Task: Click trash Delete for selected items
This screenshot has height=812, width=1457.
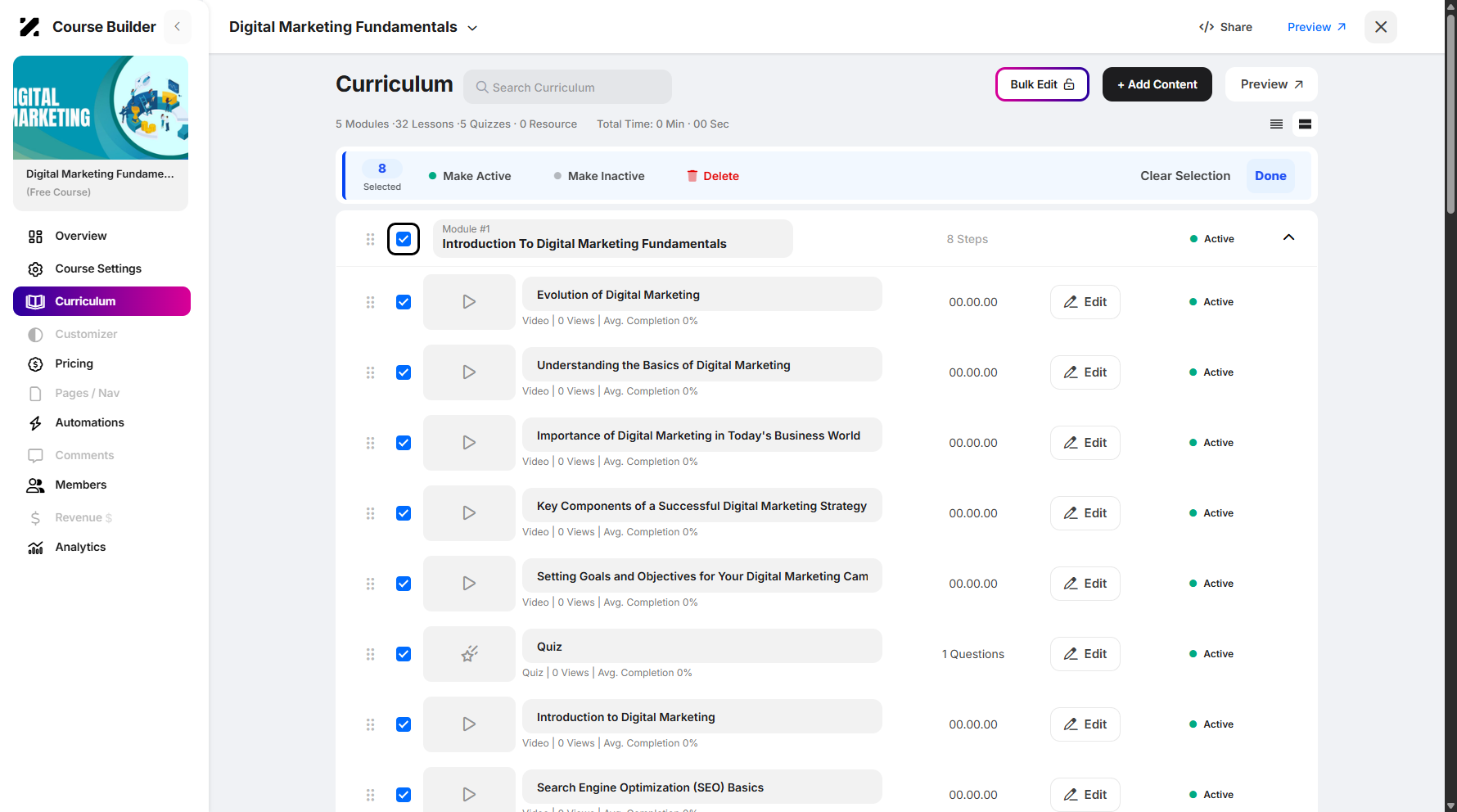Action: (x=713, y=176)
